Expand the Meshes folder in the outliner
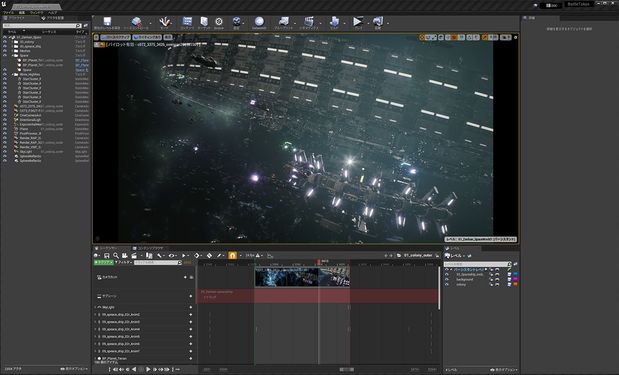This screenshot has height=375, width=619. 13,51
